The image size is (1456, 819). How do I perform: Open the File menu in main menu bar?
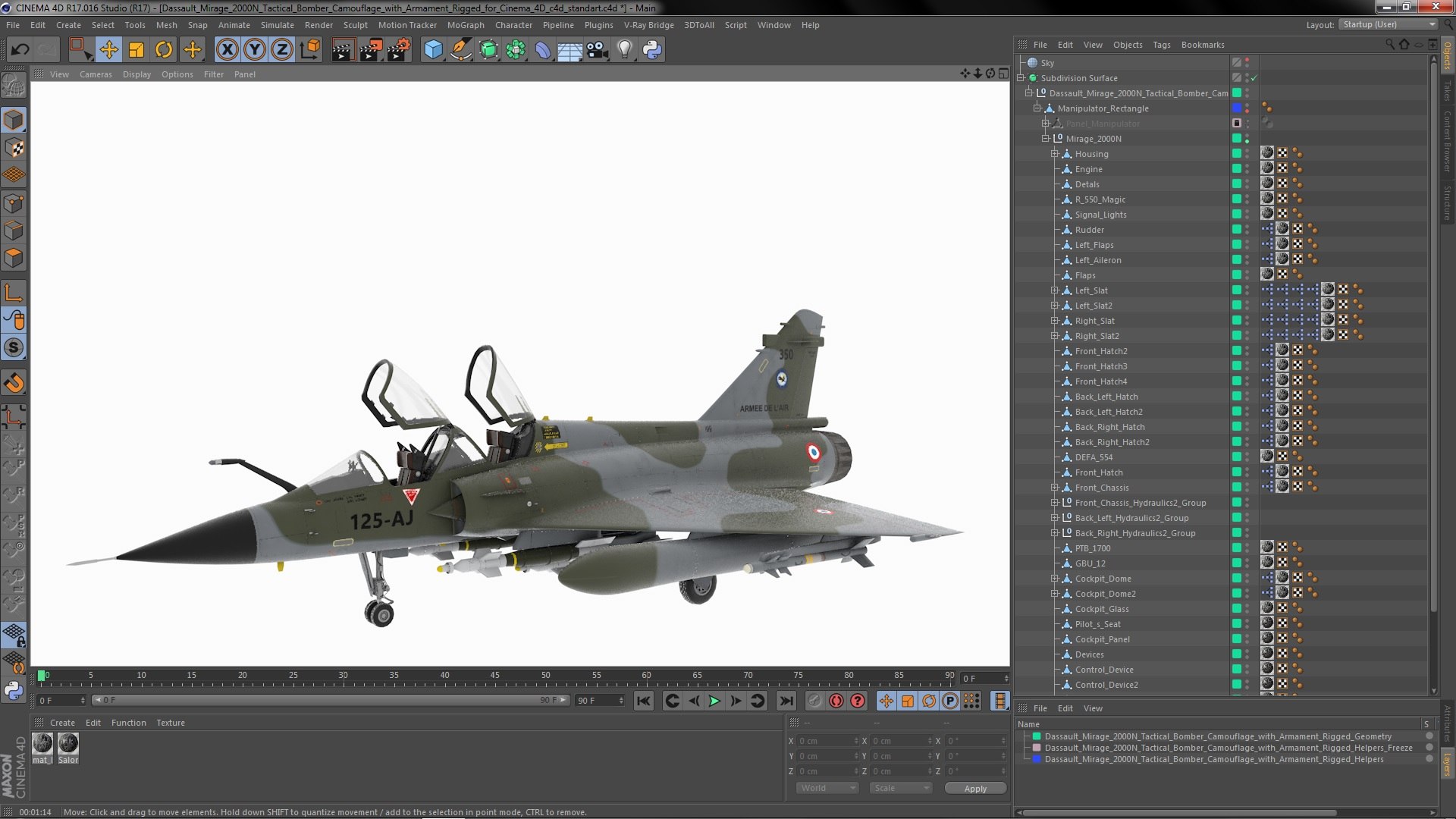click(13, 25)
